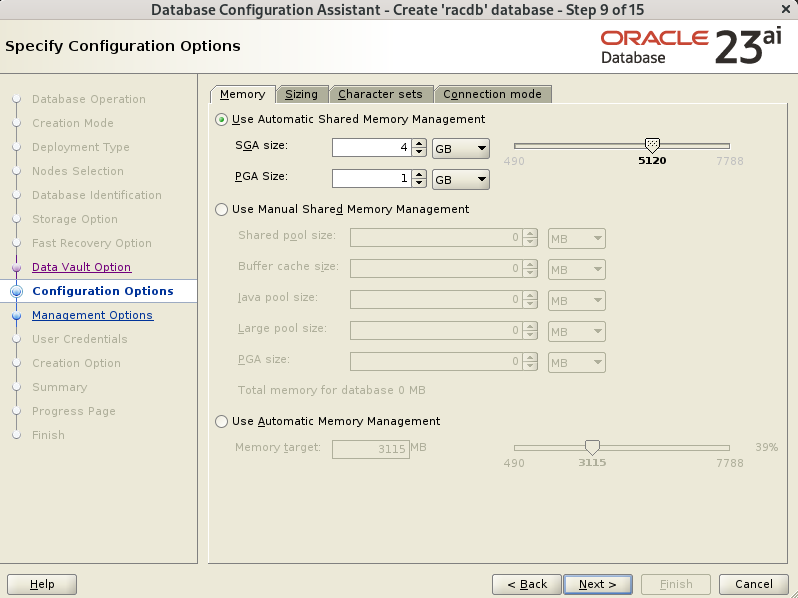The height and width of the screenshot is (598, 798).
Task: Increase PGA Size with up arrow
Action: 419,174
